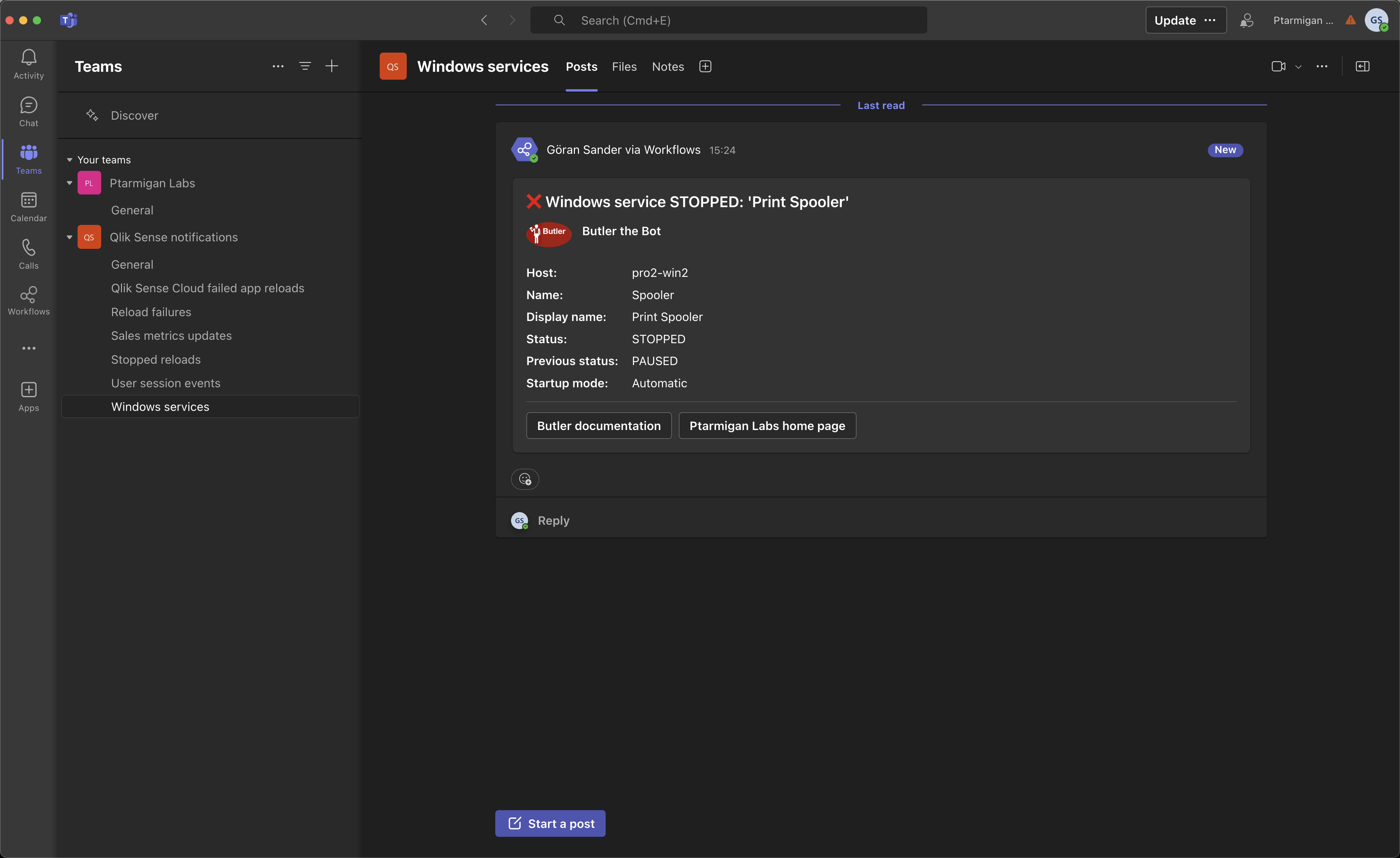Switch to the Notes tab
Viewport: 1400px width, 858px height.
click(668, 66)
